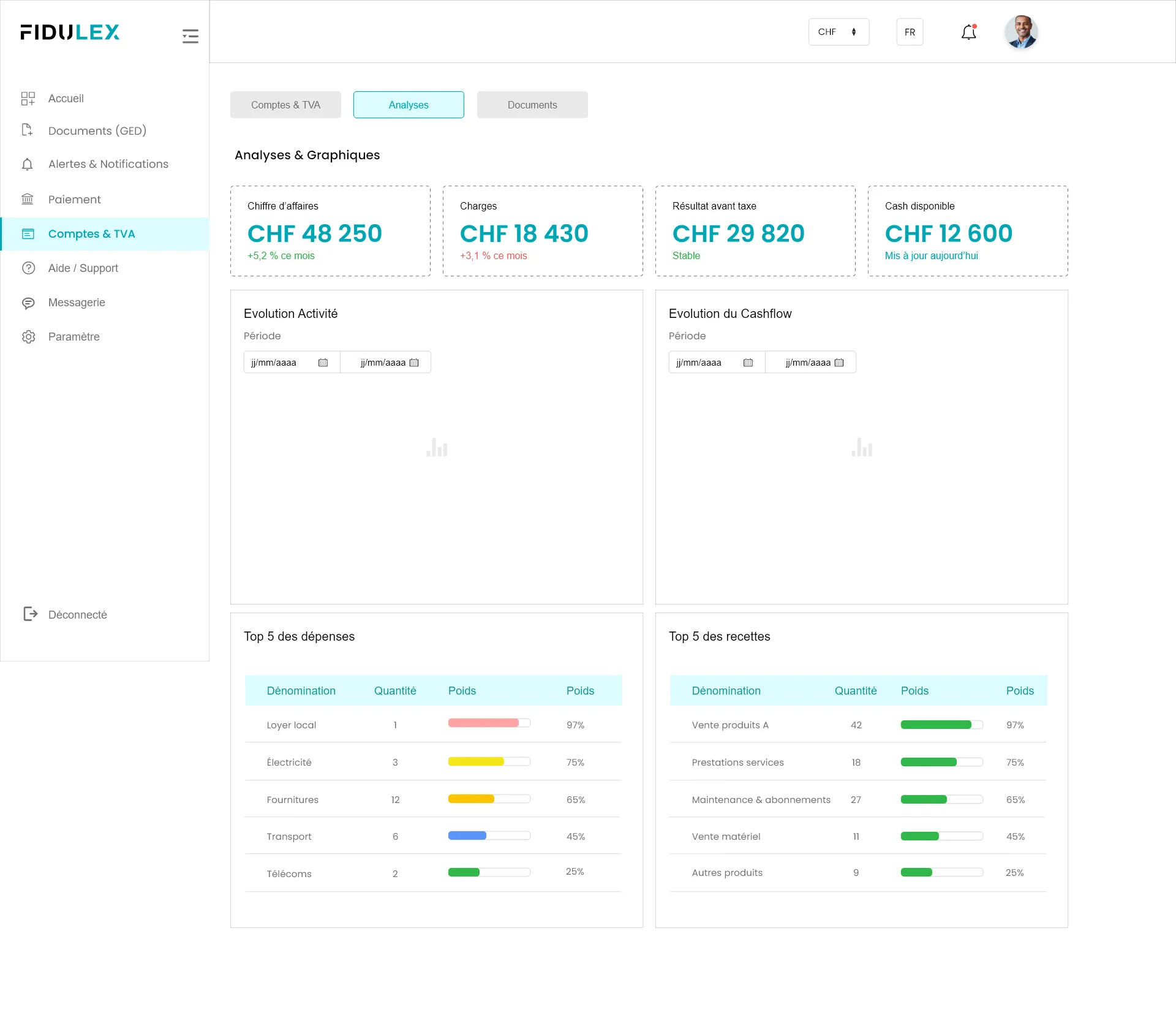This screenshot has height=1018, width=1176.
Task: Click the Accueil dashboard icon in the sidebar
Action: [28, 99]
